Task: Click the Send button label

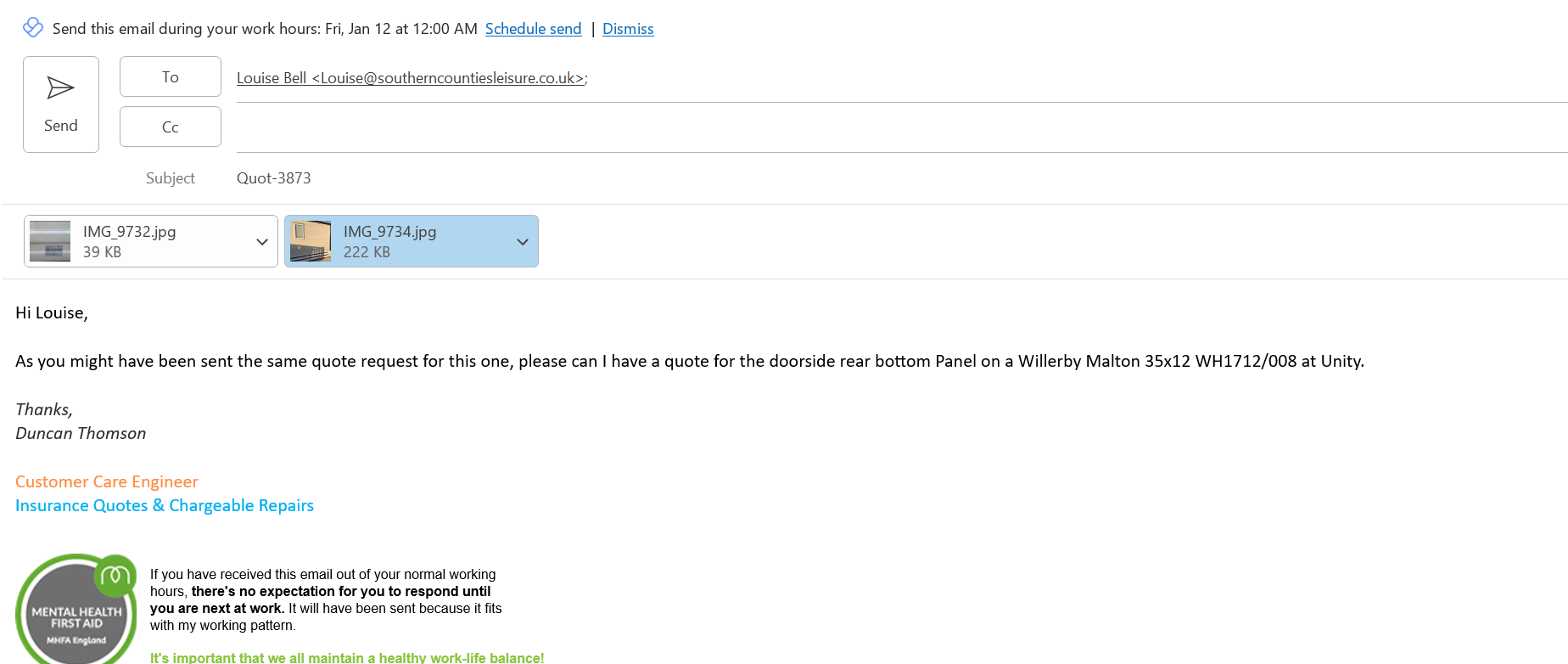Action: point(61,126)
